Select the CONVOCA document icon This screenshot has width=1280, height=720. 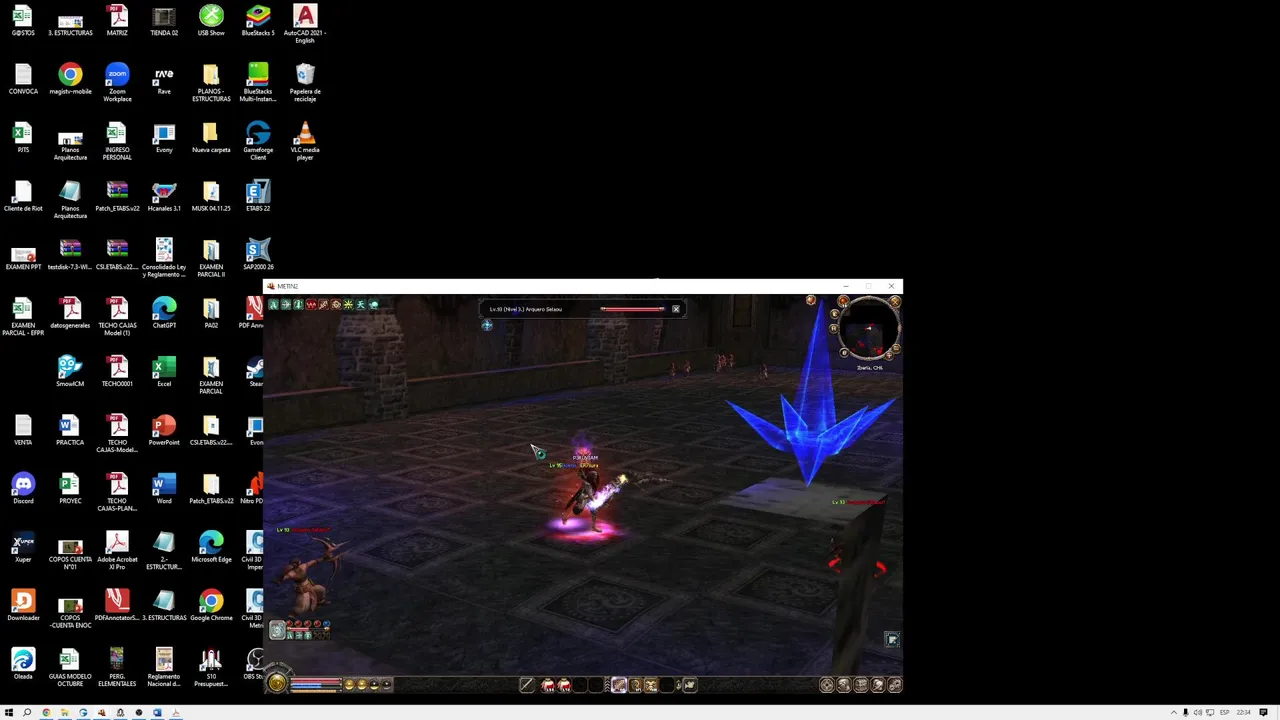23,80
